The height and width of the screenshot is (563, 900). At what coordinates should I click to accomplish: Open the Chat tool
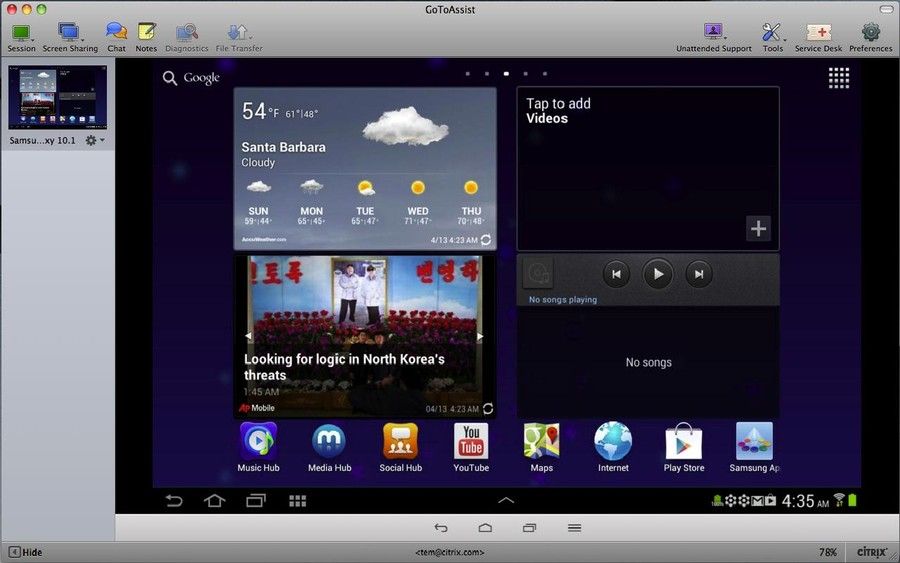click(x=116, y=38)
